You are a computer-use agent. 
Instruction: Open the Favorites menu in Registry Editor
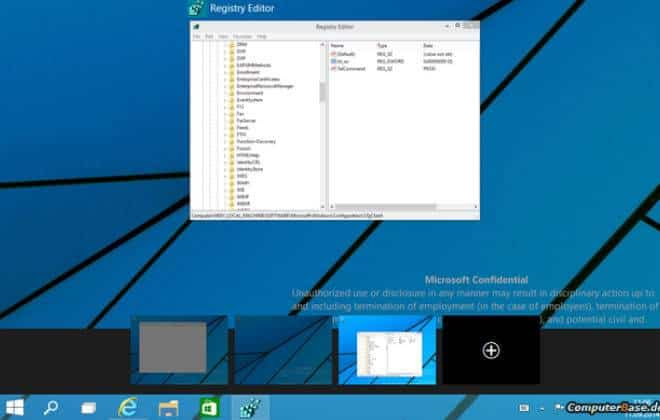pyautogui.click(x=242, y=37)
